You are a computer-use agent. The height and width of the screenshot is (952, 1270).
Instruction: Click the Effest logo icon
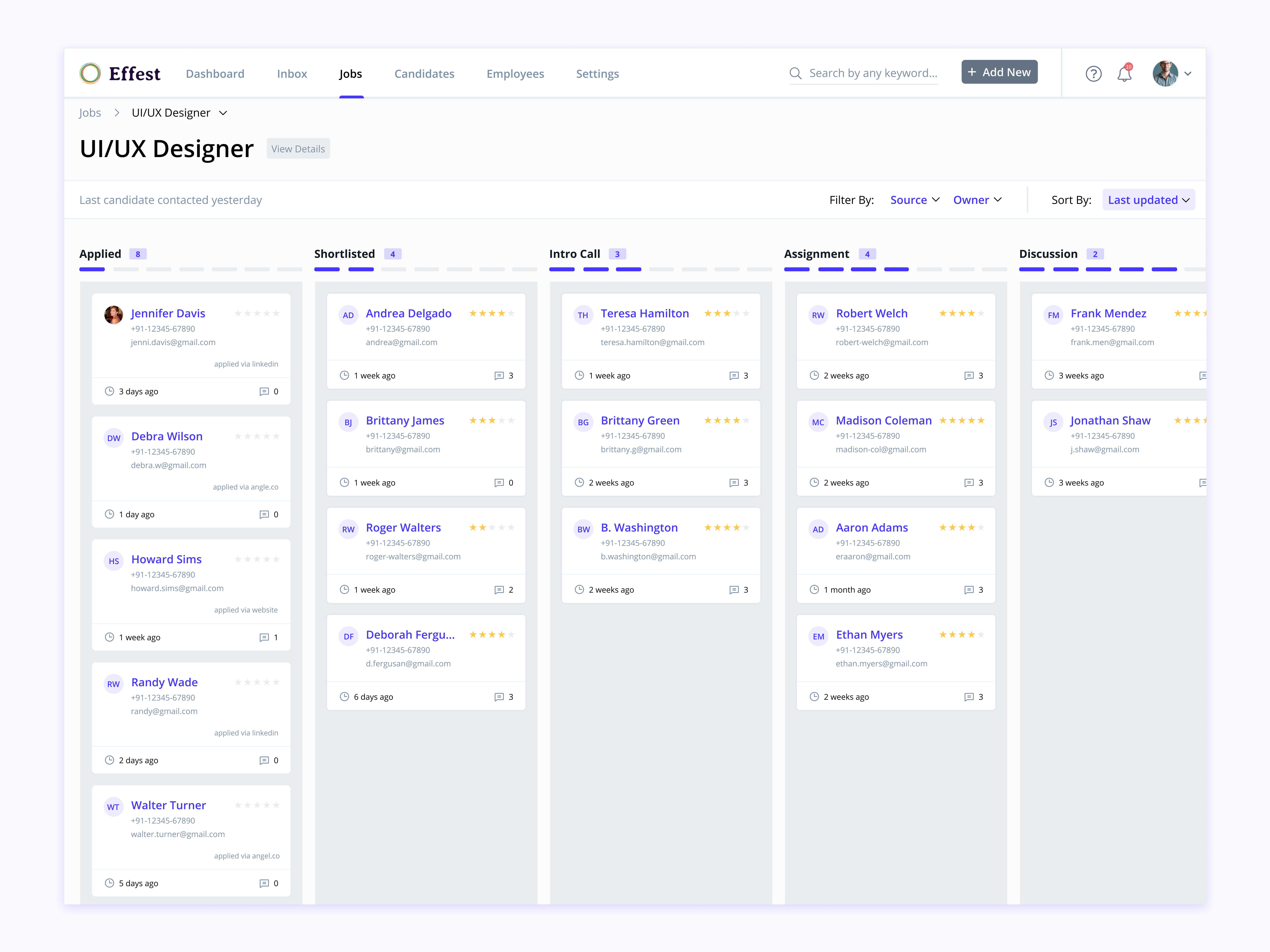90,73
